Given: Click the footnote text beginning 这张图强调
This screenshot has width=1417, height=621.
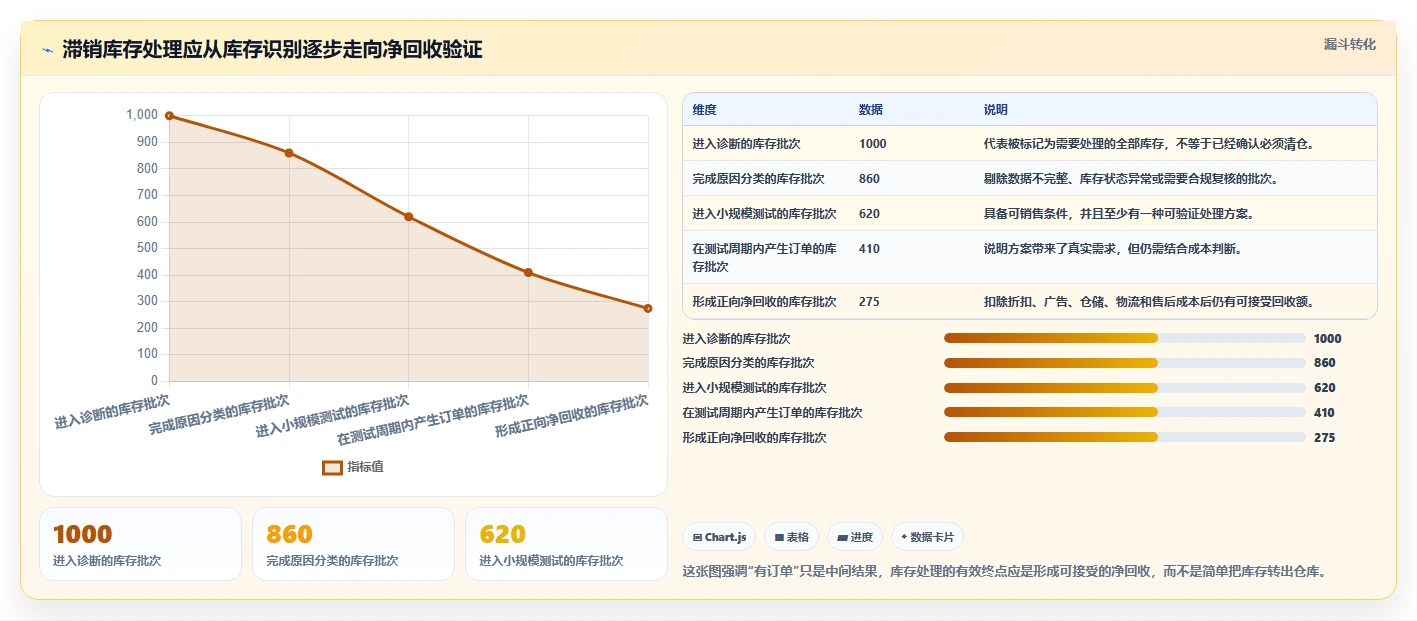Looking at the screenshot, I should coord(1004,572).
